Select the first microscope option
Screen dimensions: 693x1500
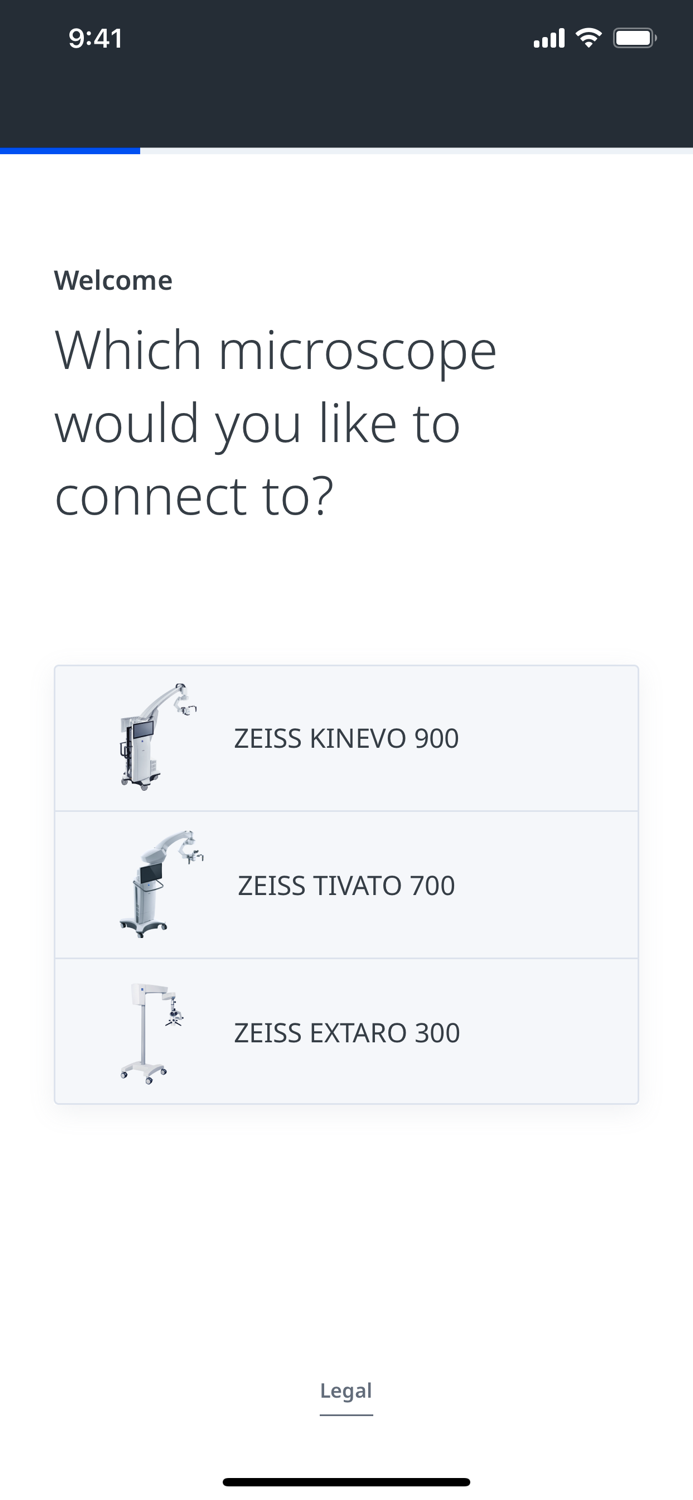click(x=346, y=737)
